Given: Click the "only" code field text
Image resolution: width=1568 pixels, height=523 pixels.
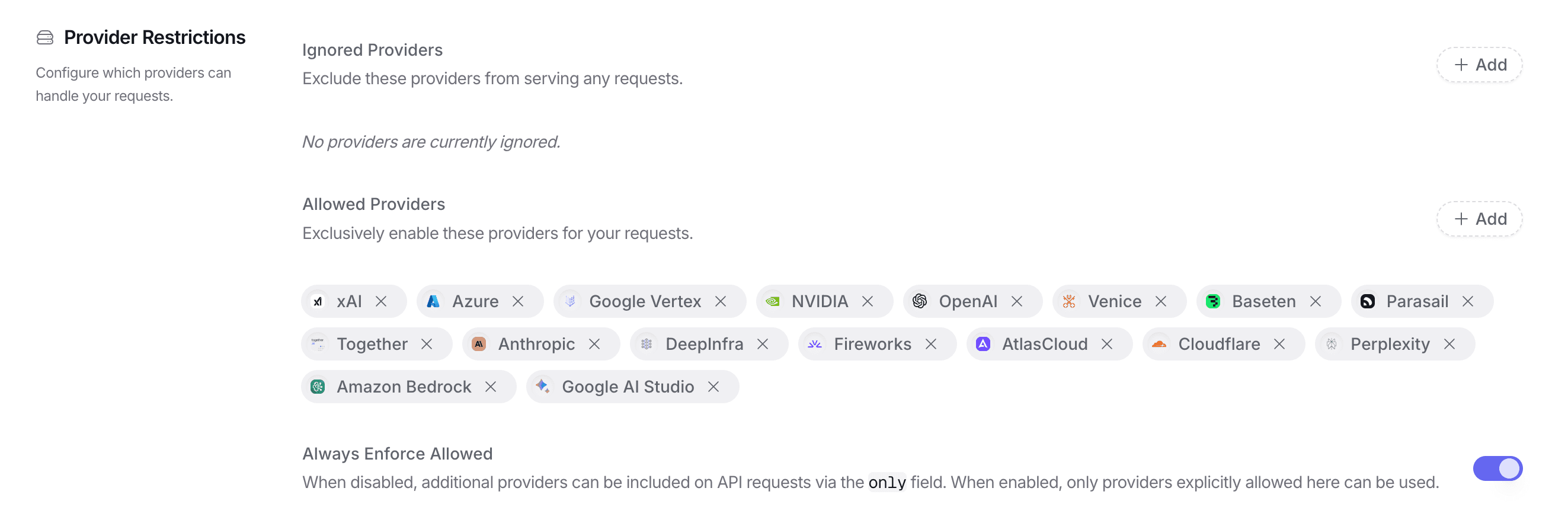Looking at the screenshot, I should (887, 483).
